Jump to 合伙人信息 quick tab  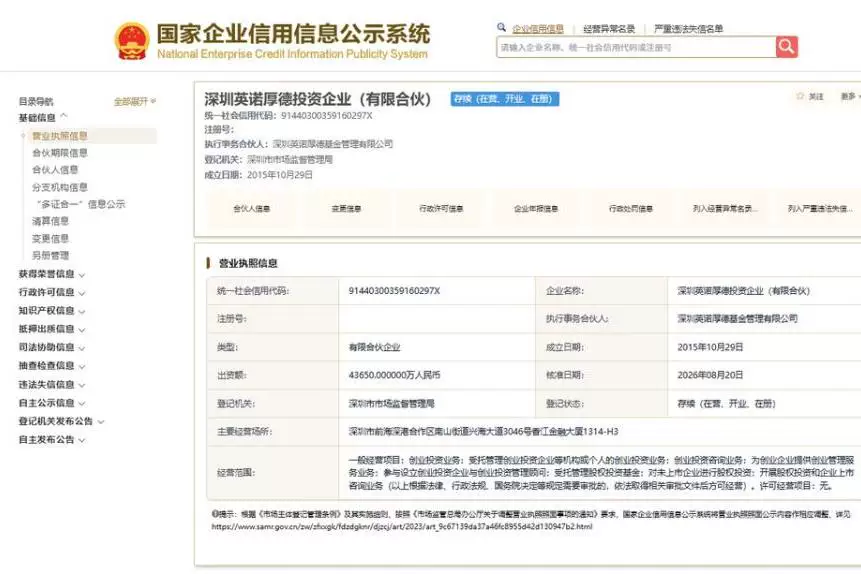(251, 209)
